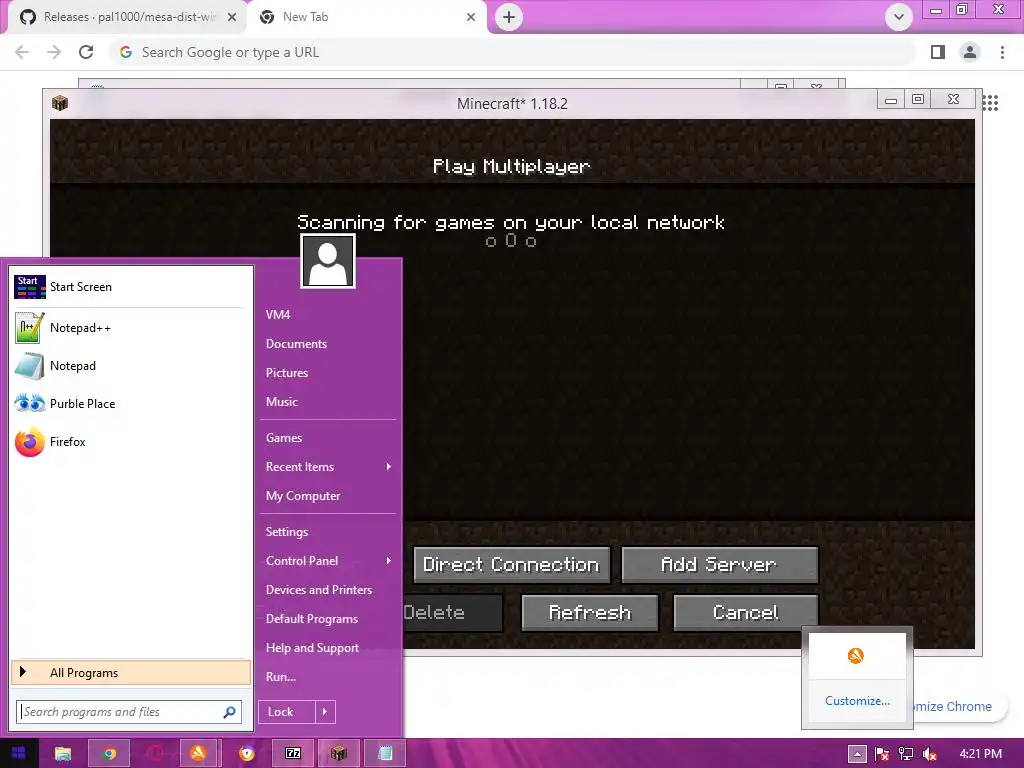Click the Lock button

[x=287, y=712]
